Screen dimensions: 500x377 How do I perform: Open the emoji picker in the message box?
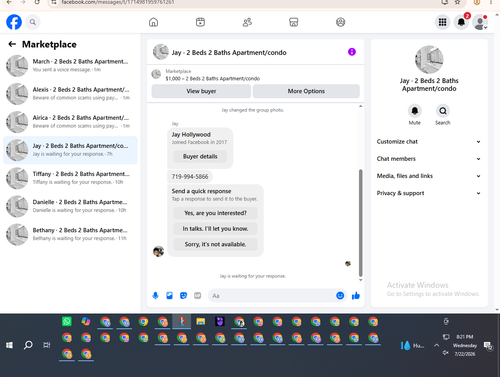[340, 296]
